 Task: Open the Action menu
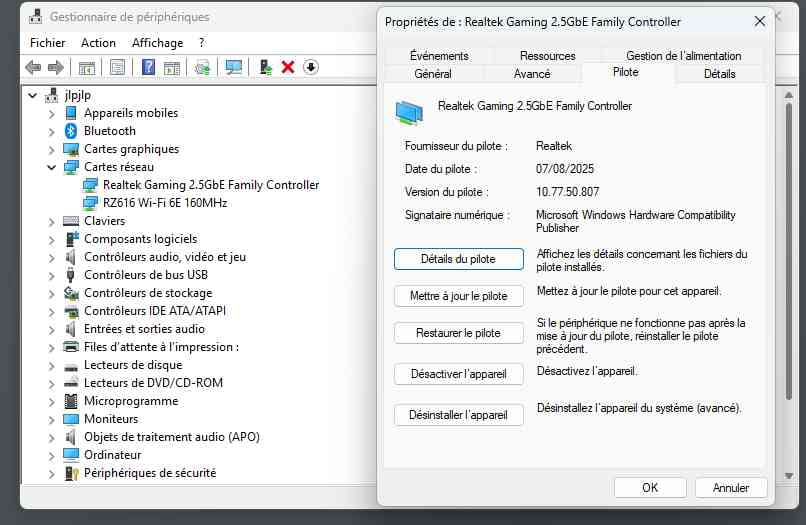(98, 43)
